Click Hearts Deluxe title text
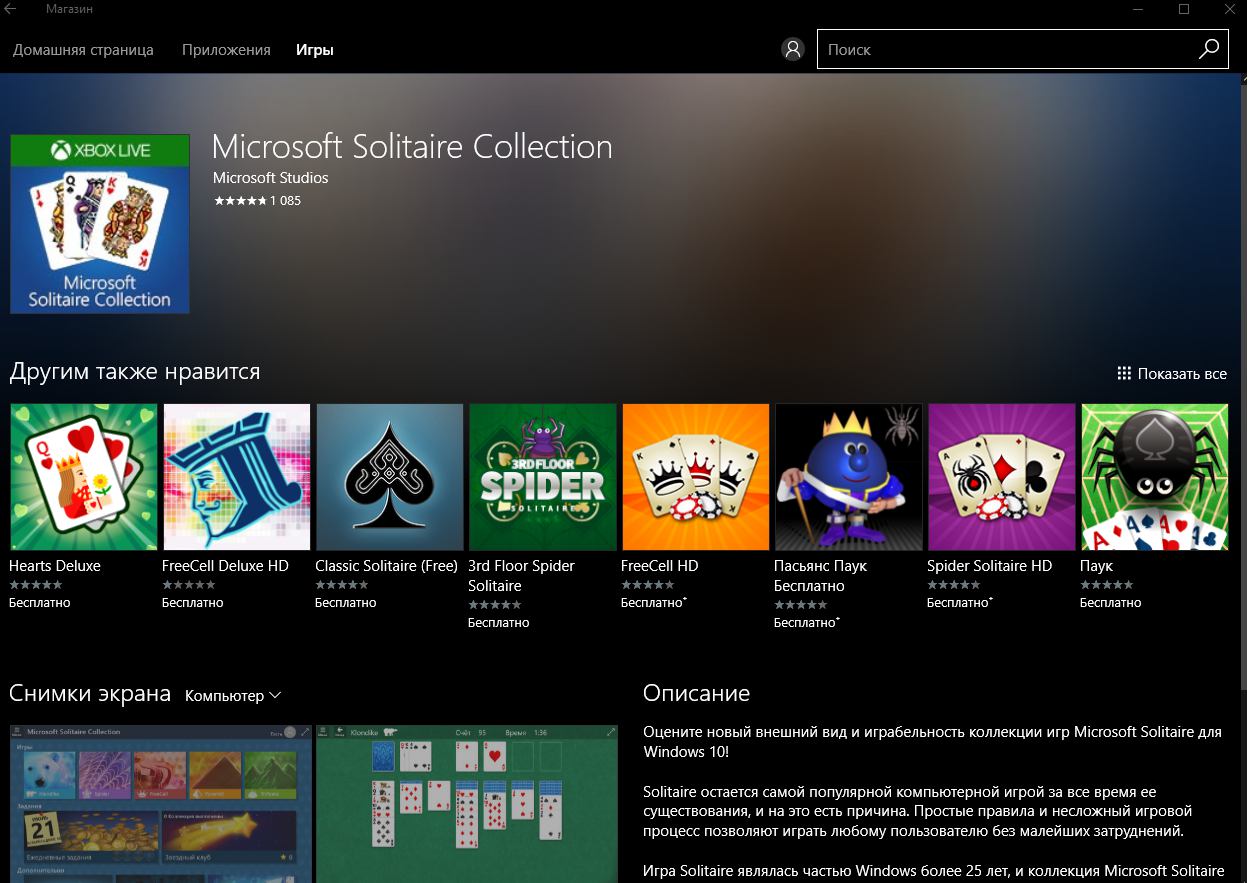 [55, 566]
